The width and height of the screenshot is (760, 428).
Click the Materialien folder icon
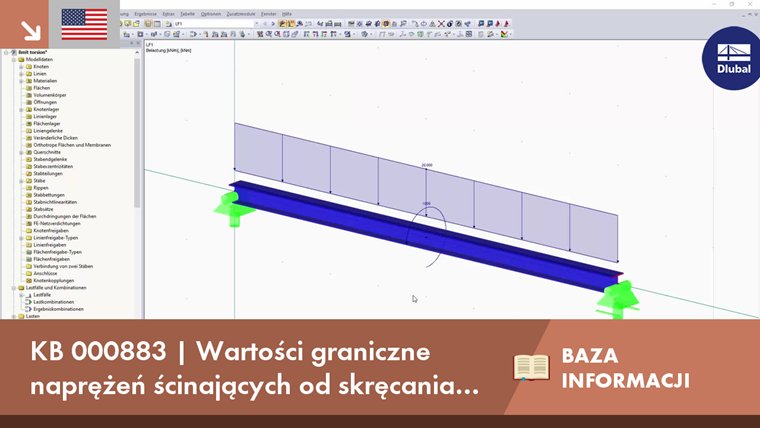29,81
